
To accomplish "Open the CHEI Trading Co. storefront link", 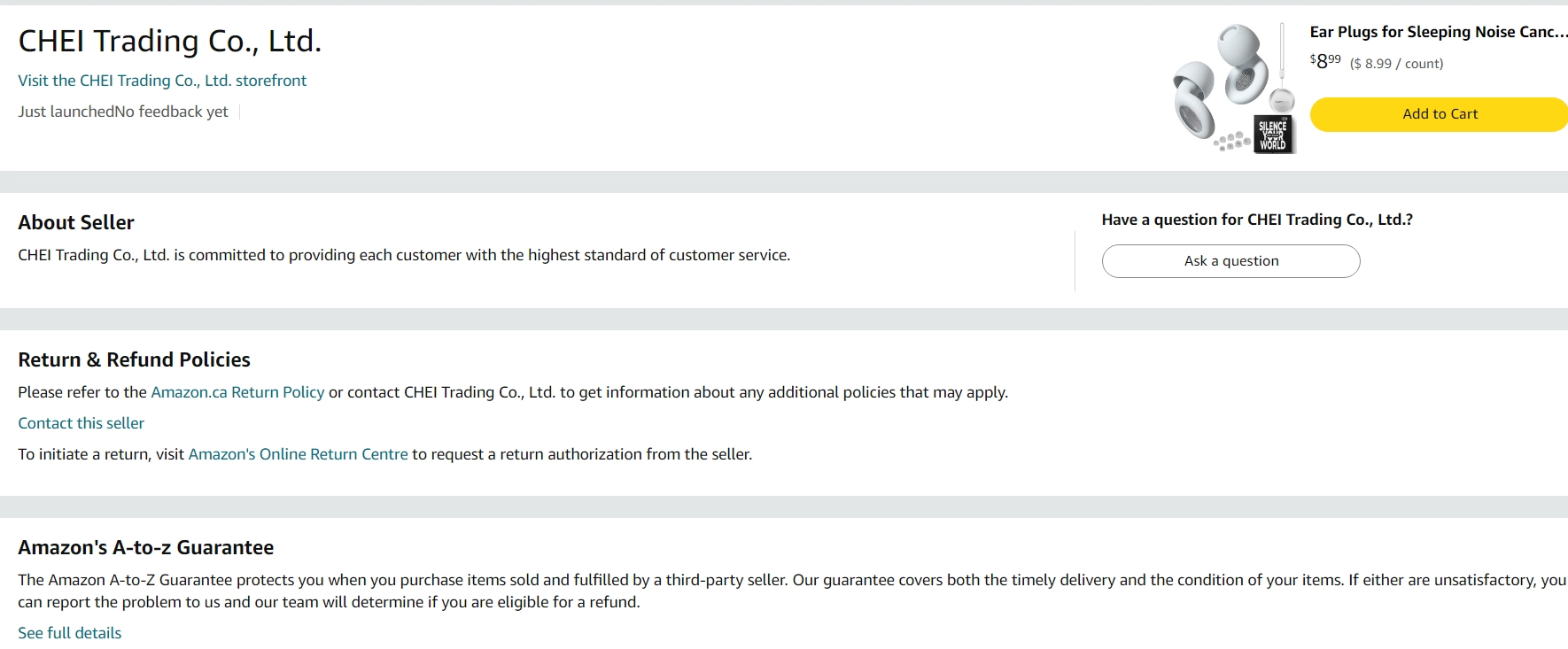I will tap(162, 81).
